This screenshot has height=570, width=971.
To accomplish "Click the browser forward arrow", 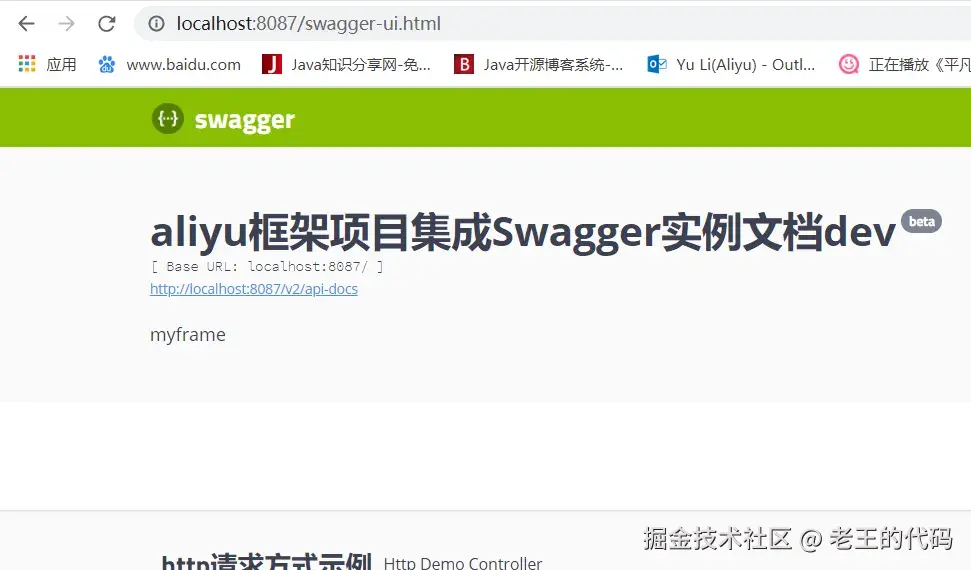I will coord(66,24).
